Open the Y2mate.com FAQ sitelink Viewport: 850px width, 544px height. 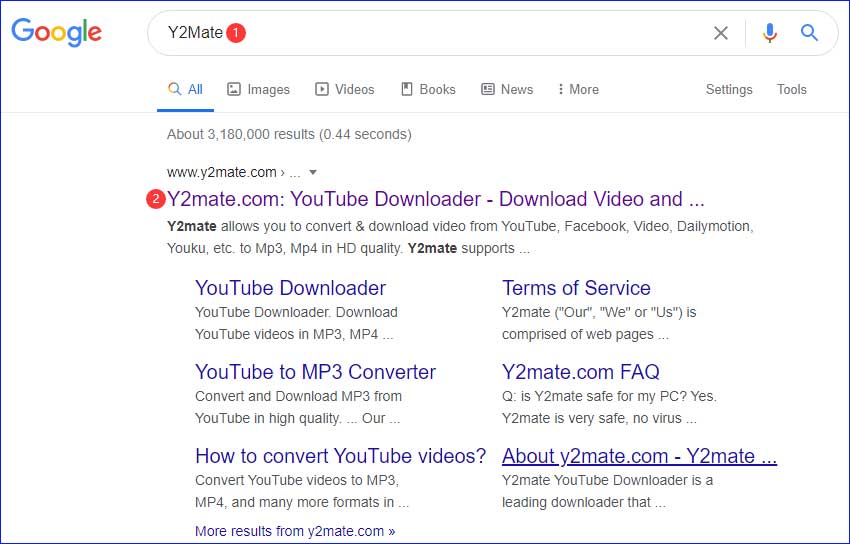point(581,372)
